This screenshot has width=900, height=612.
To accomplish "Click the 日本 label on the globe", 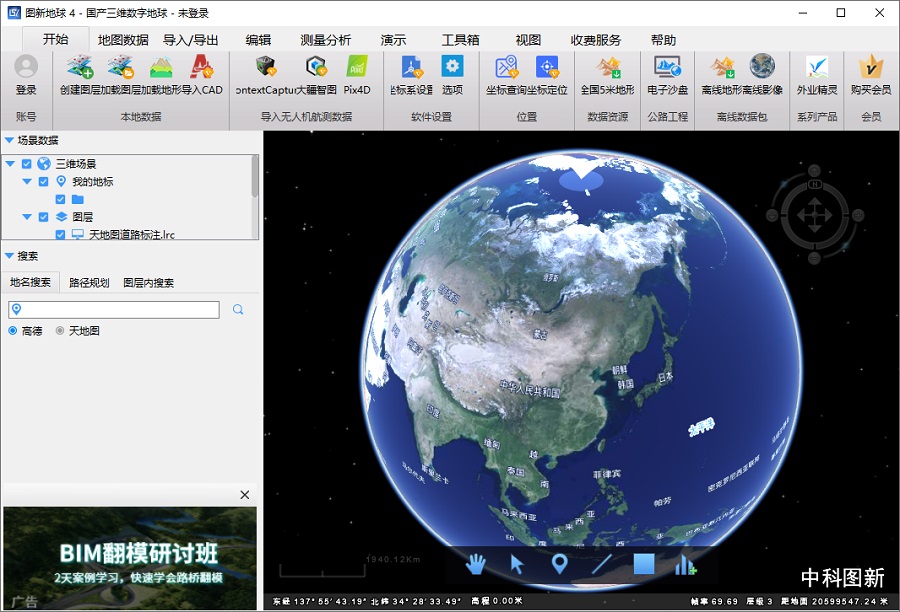I will tap(665, 377).
